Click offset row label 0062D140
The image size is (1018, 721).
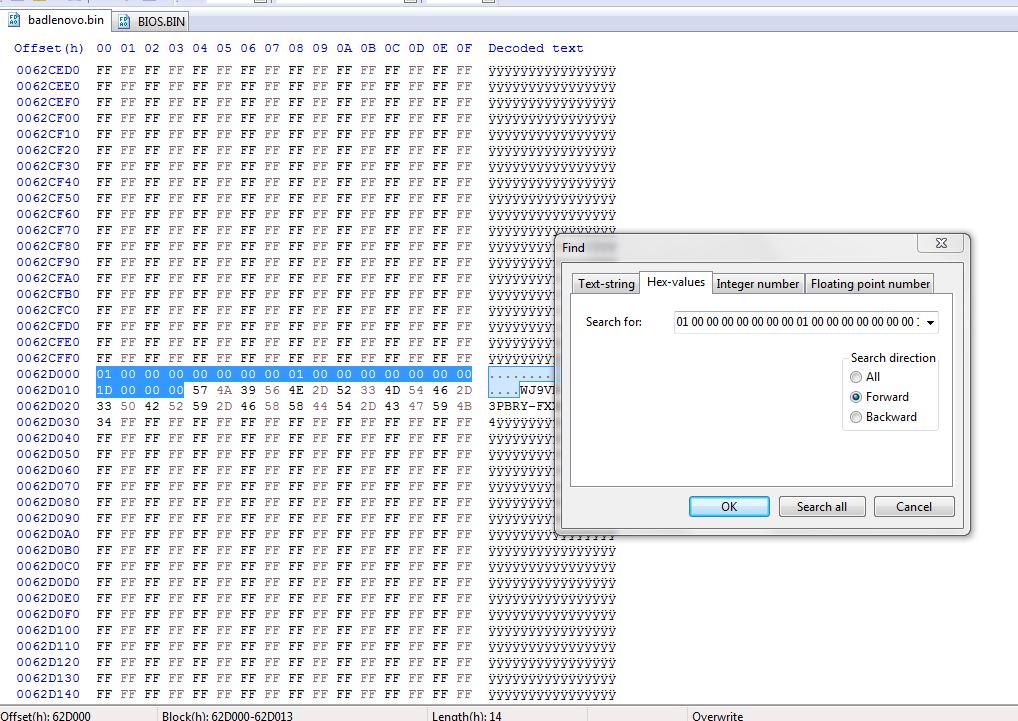pos(48,694)
